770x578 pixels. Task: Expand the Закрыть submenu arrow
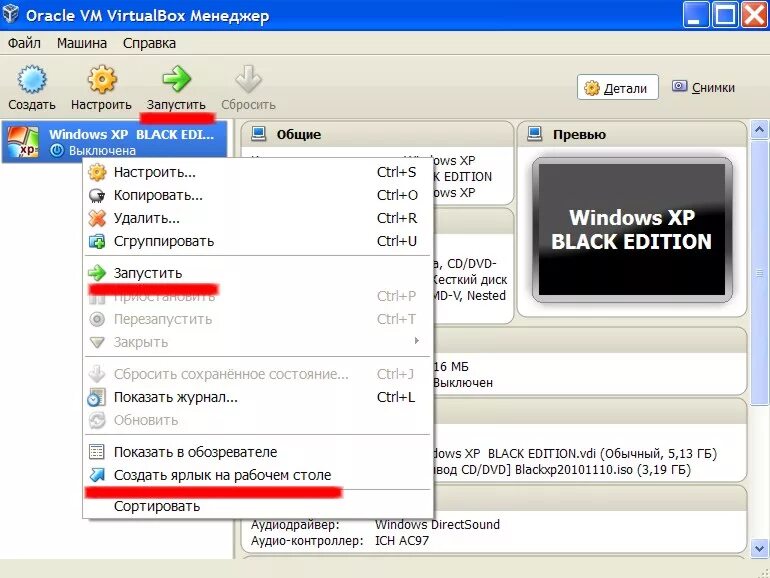(x=416, y=341)
